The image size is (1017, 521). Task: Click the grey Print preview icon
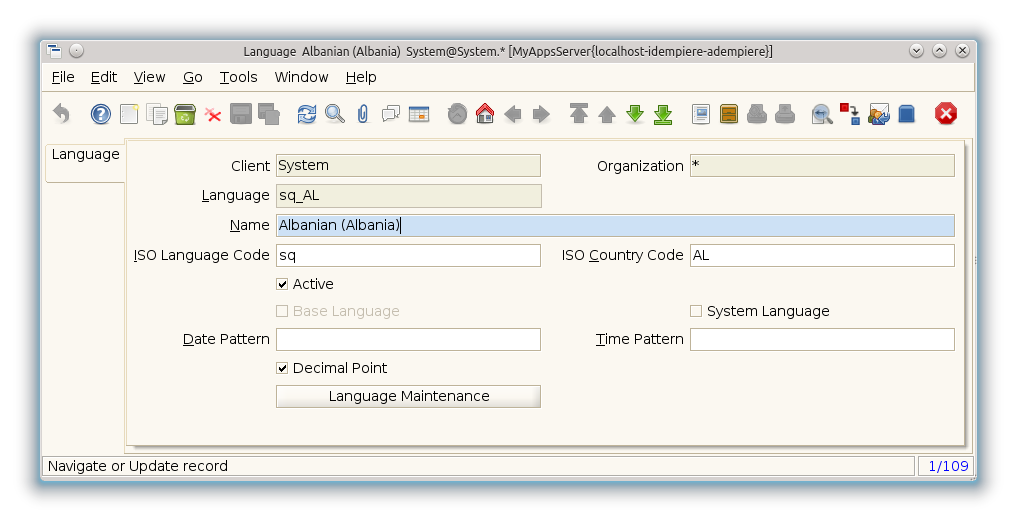click(757, 114)
